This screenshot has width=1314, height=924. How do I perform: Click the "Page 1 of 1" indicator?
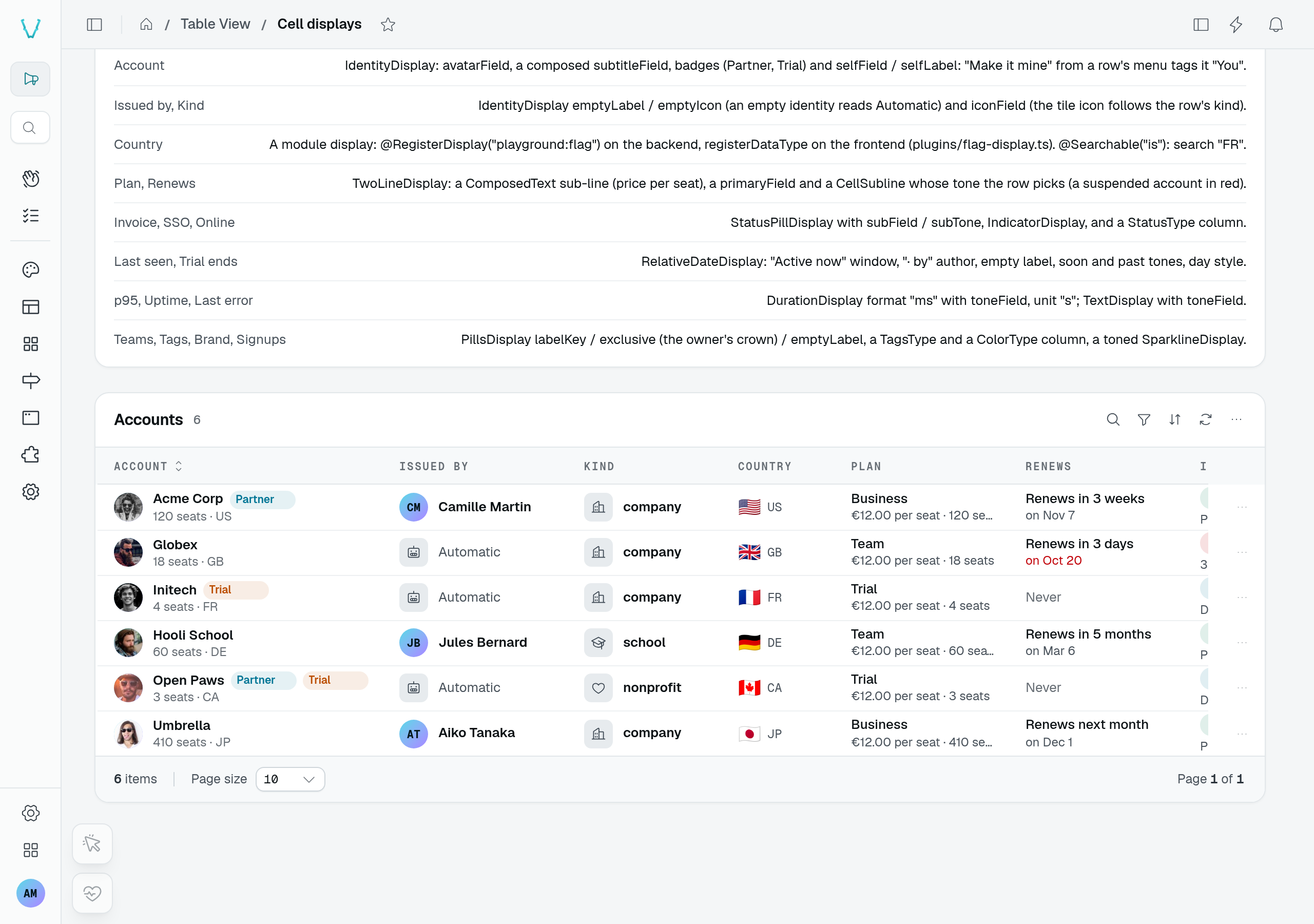(x=1210, y=779)
